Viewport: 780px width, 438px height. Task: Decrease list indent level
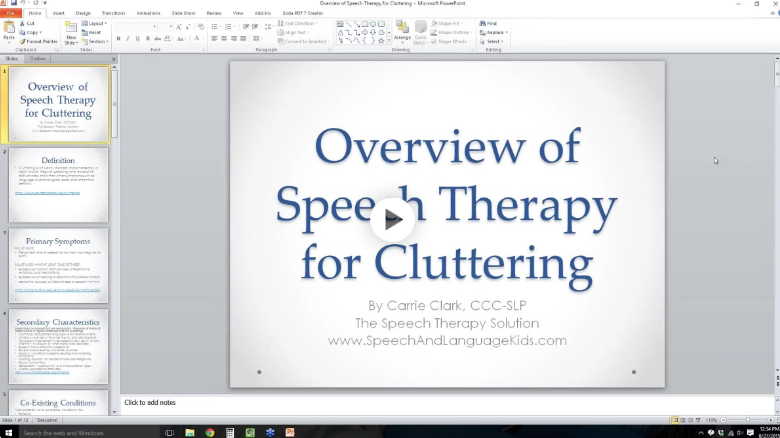click(246, 26)
